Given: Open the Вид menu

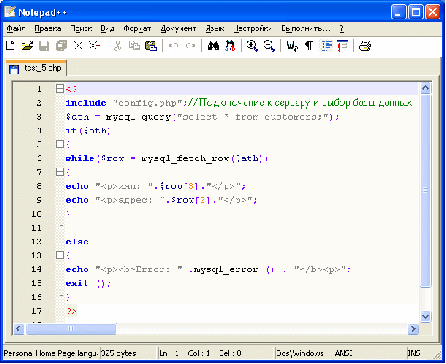Looking at the screenshot, I should click(107, 29).
